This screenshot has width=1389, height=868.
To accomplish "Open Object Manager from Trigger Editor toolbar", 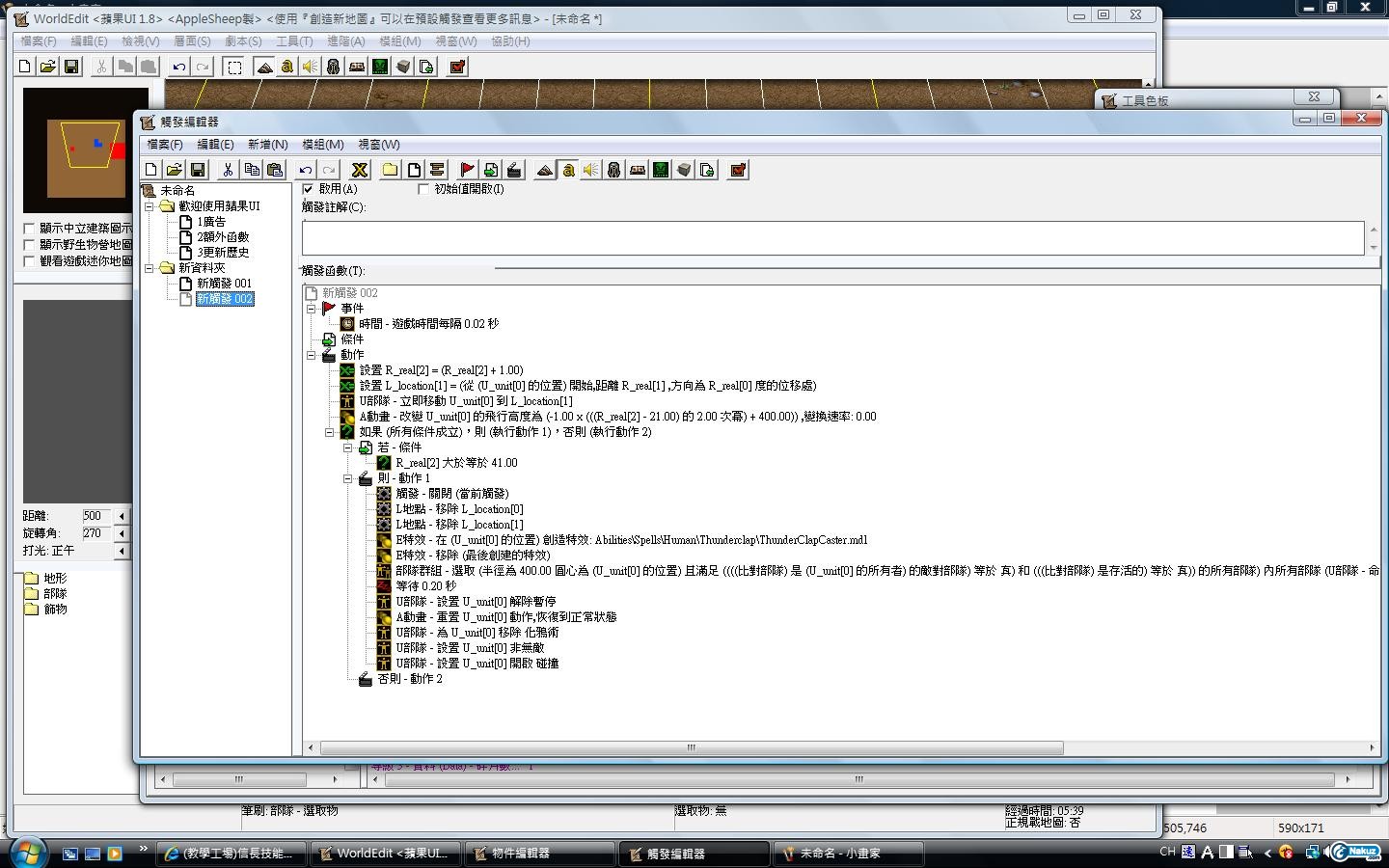I will point(684,170).
